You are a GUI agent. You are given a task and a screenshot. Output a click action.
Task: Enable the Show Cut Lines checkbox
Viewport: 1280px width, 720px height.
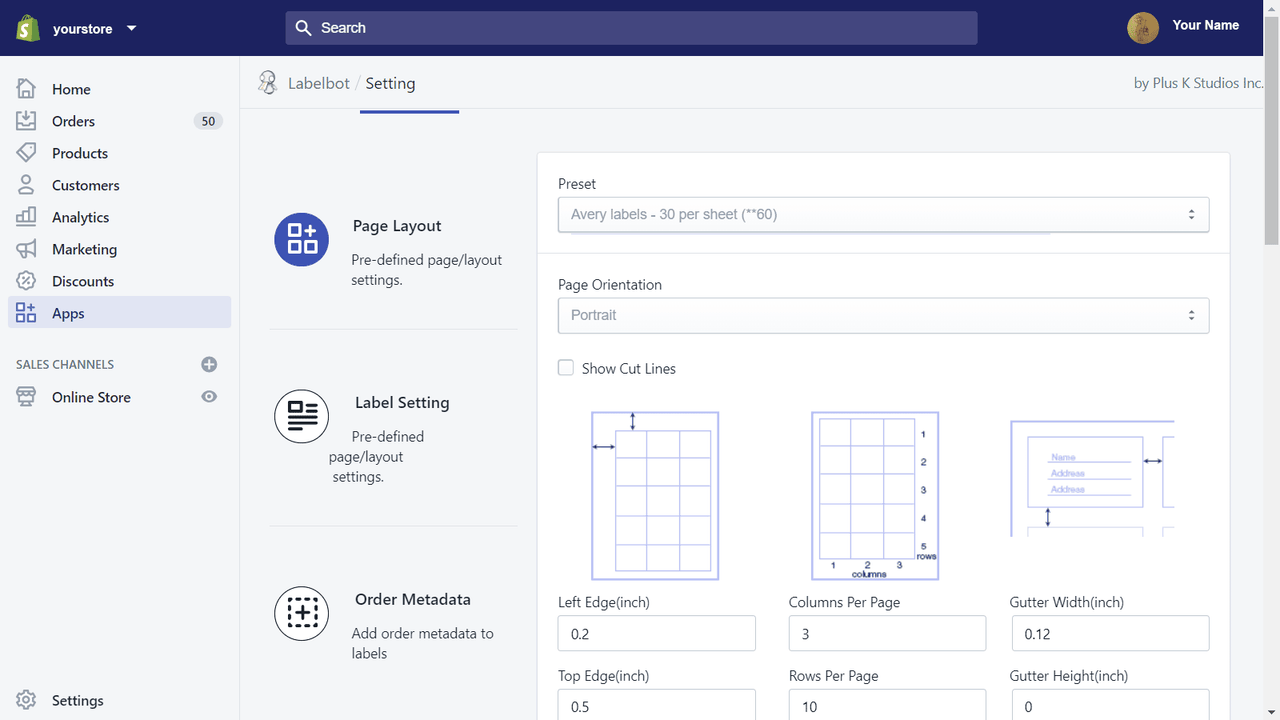[566, 367]
